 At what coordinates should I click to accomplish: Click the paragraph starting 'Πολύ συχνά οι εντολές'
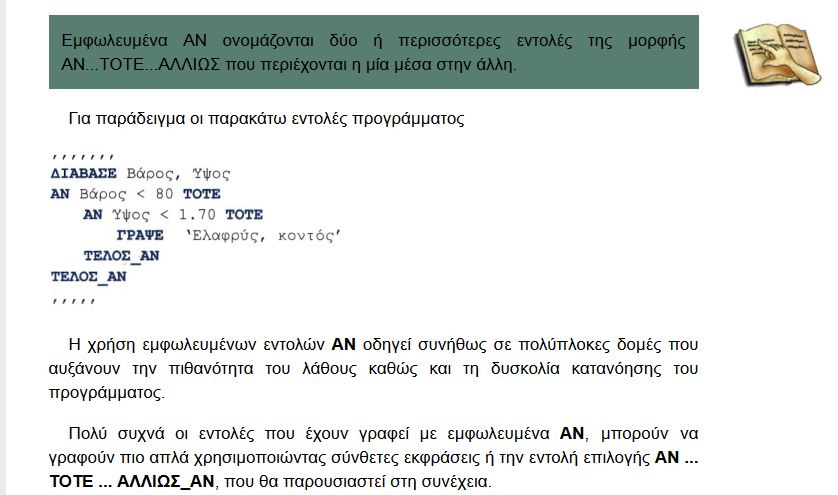pyautogui.click(x=374, y=457)
